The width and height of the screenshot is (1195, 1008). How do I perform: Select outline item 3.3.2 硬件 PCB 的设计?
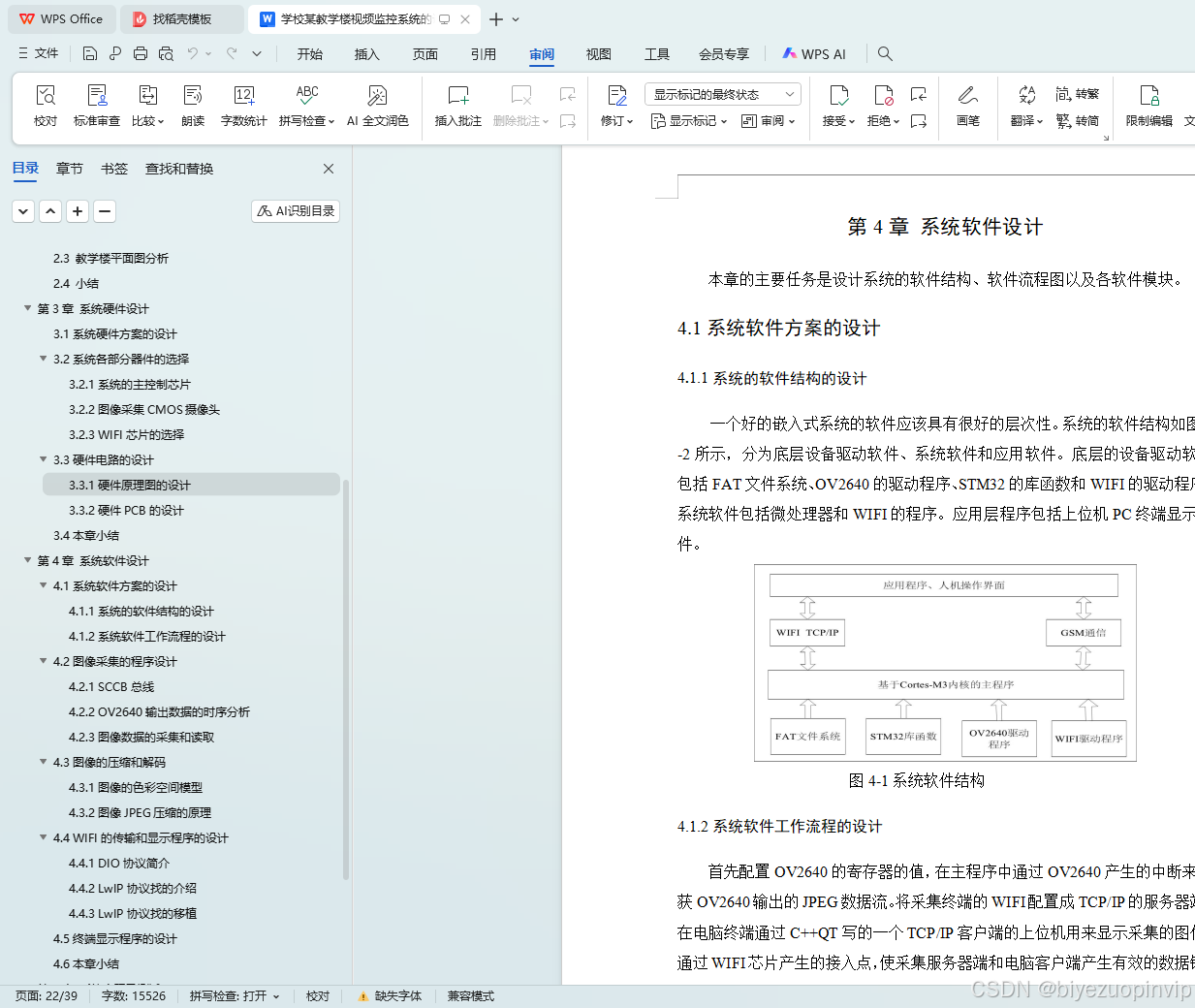[126, 510]
